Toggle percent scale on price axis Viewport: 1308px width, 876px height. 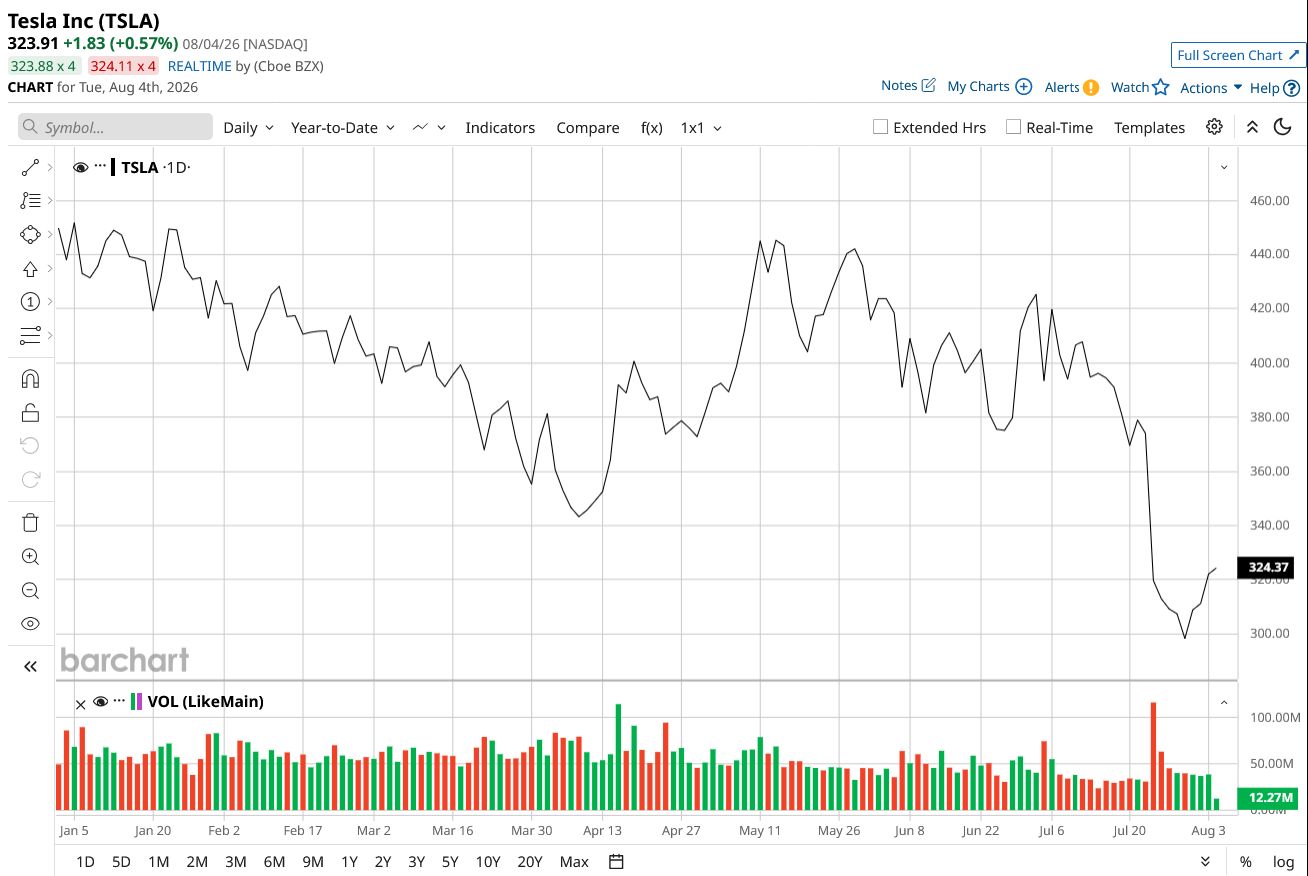coord(1246,861)
